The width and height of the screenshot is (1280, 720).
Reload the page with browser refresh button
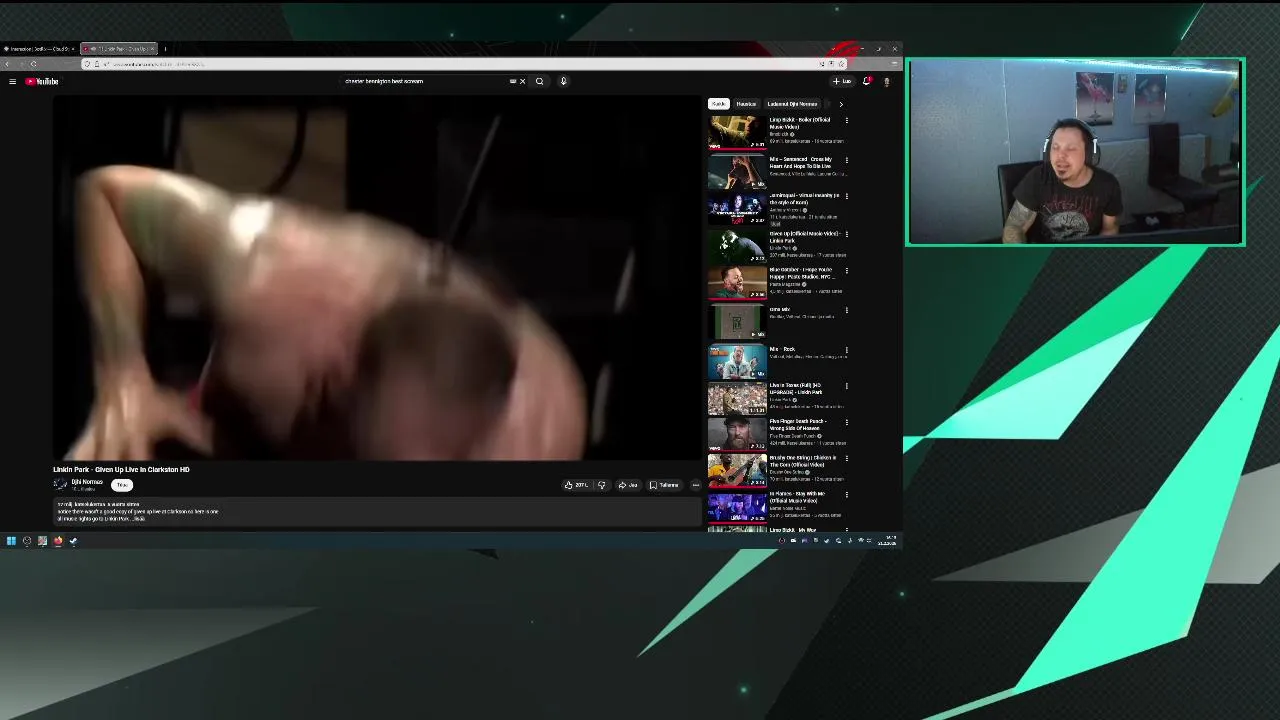33,64
